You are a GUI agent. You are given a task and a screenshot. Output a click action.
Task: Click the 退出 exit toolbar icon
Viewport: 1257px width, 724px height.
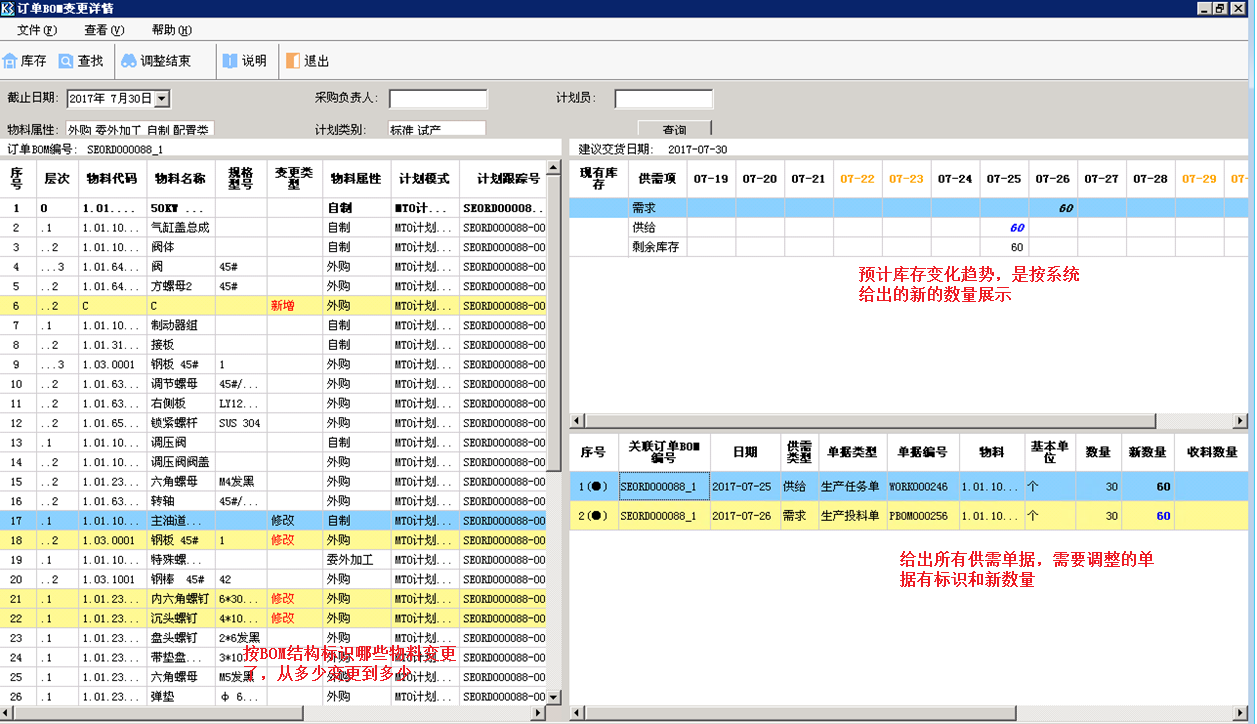tap(307, 61)
